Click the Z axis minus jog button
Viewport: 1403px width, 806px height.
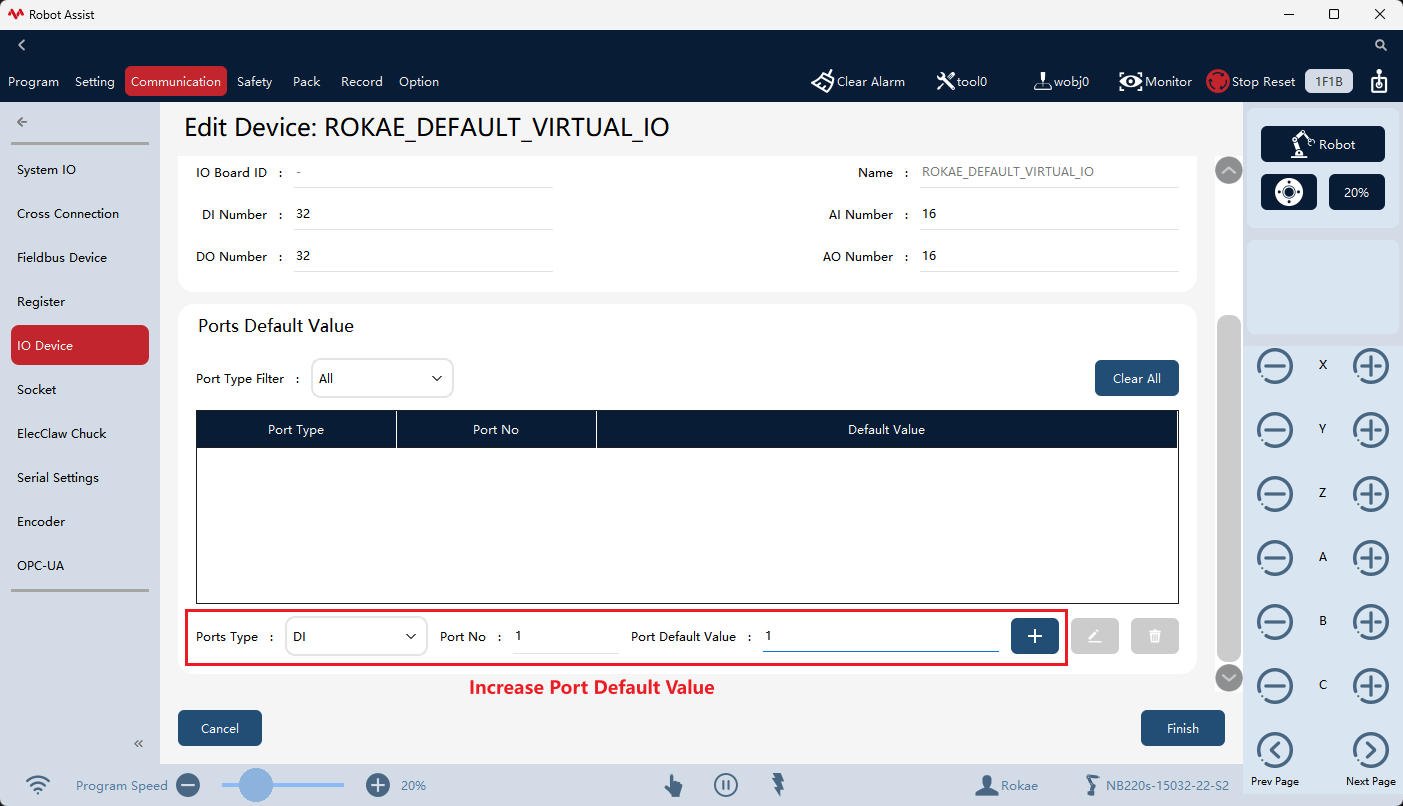[1275, 494]
